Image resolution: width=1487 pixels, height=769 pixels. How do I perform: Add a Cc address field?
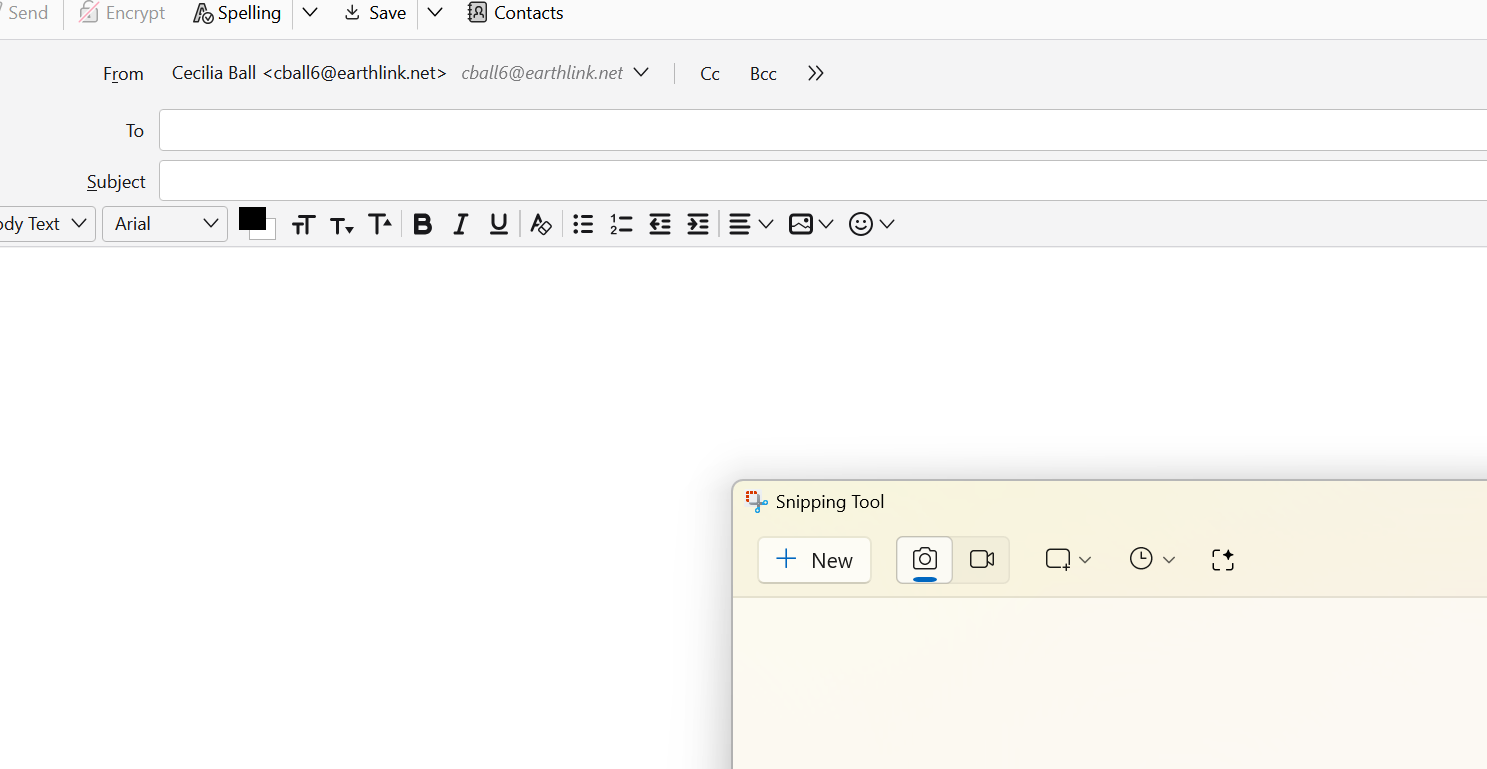click(x=710, y=74)
